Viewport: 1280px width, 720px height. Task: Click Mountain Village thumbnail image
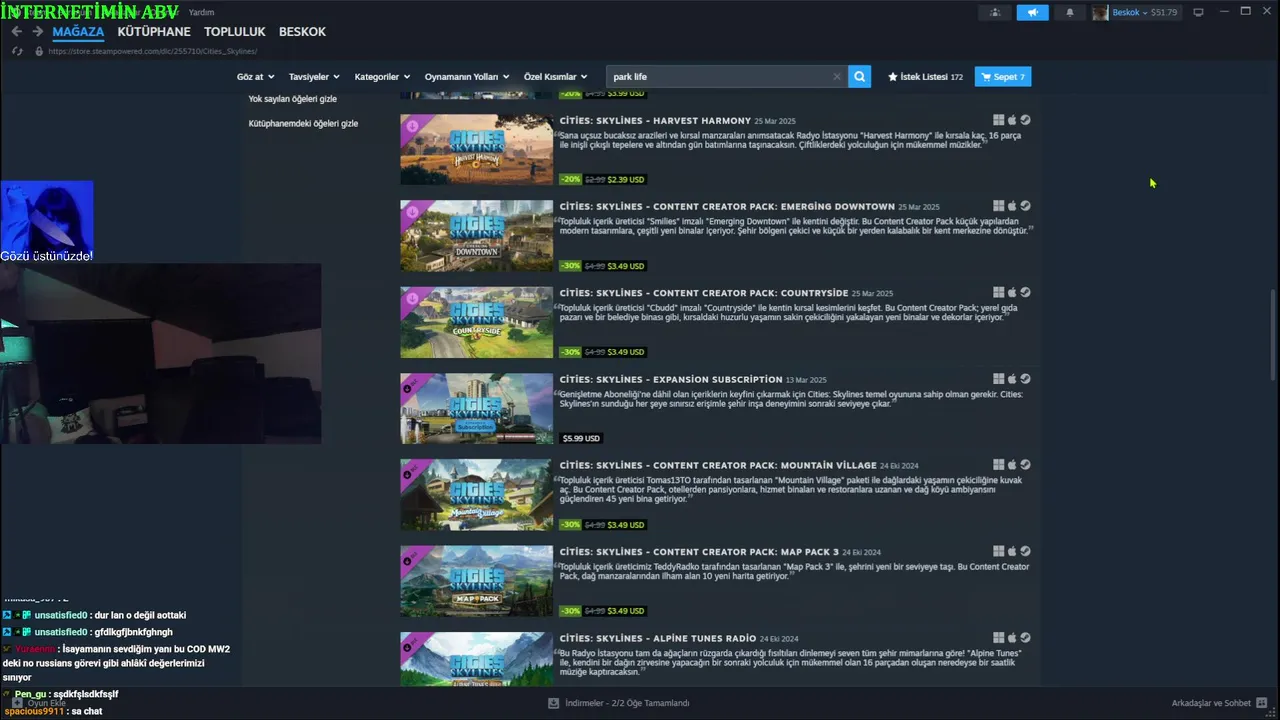click(476, 495)
